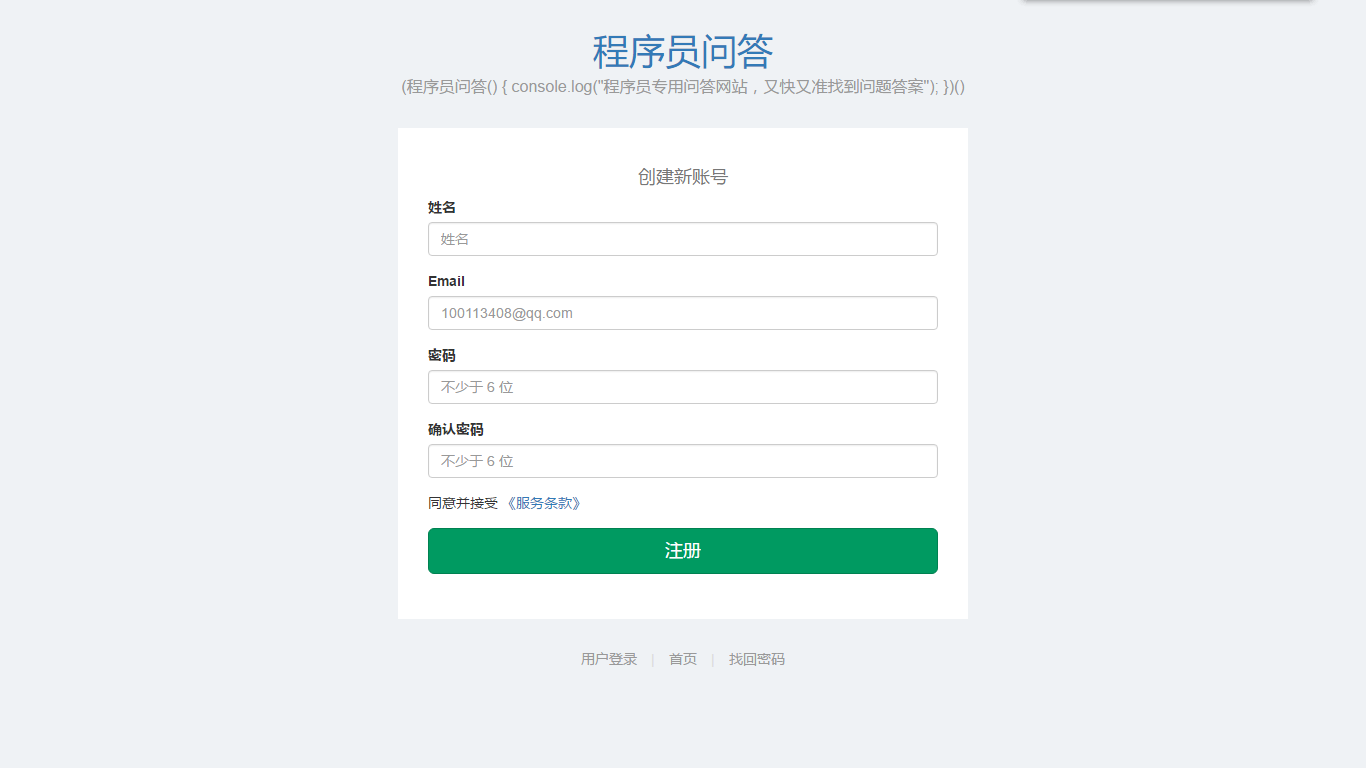The image size is (1366, 768).
Task: Open the 《服务条款》 terms of service link
Action: (x=543, y=503)
